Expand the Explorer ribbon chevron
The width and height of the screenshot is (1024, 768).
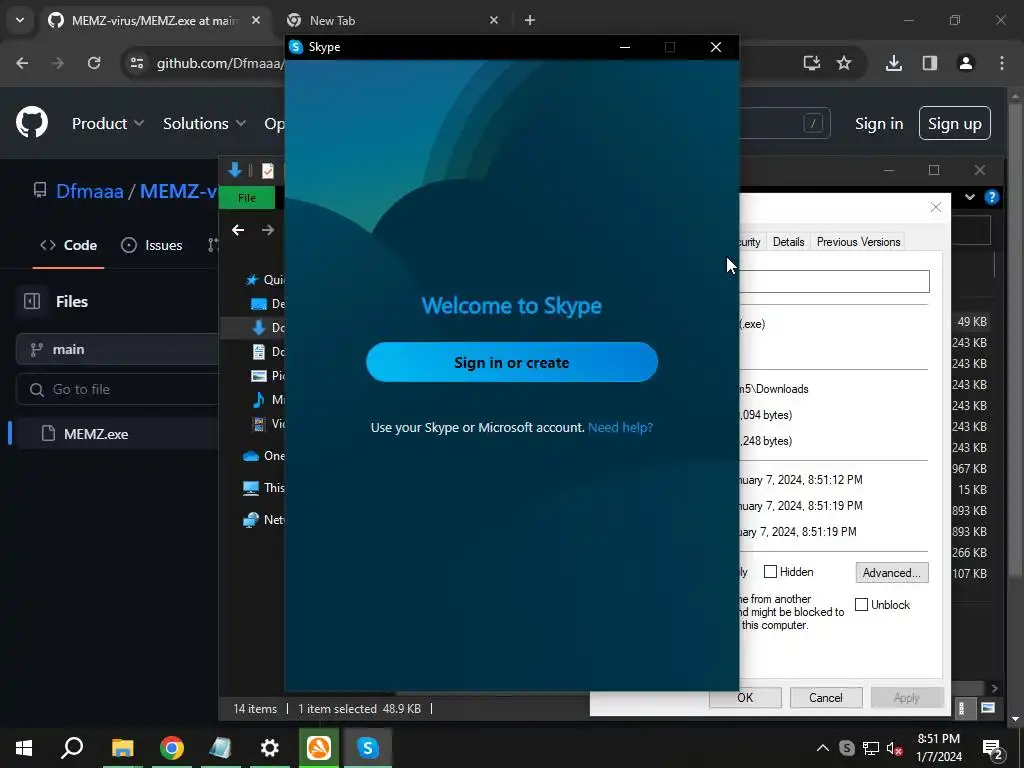[x=970, y=197]
